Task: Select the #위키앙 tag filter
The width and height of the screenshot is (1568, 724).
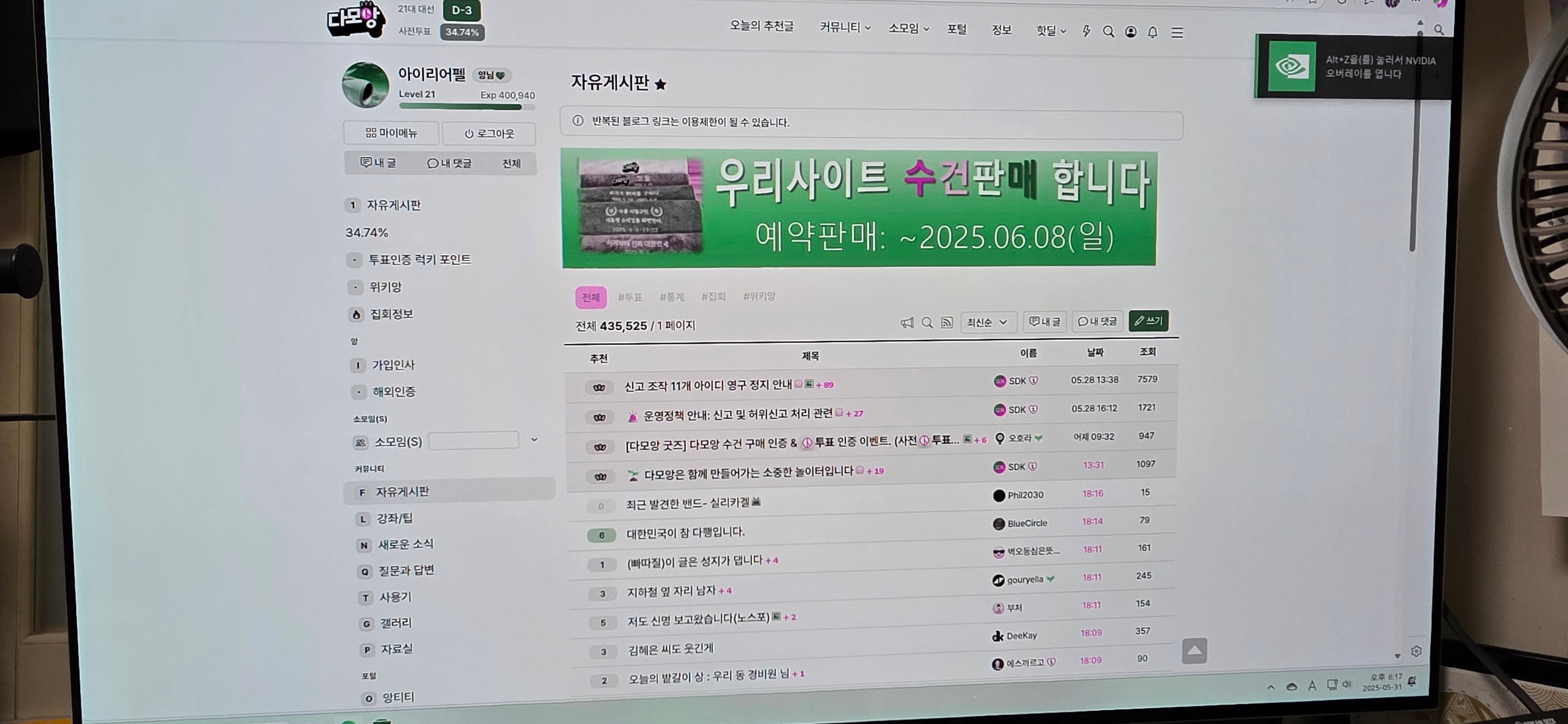Action: (759, 296)
